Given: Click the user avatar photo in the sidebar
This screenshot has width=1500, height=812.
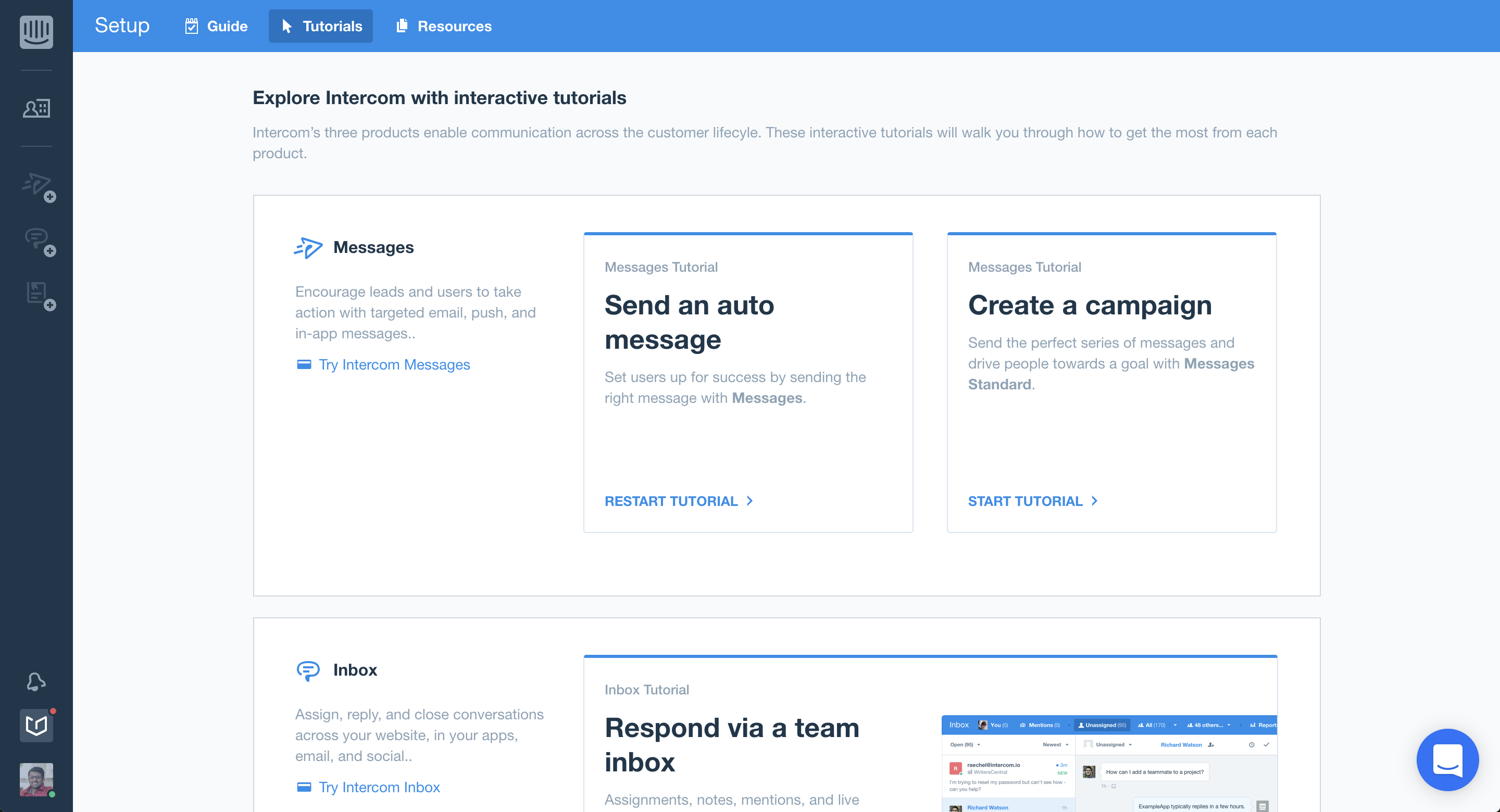Looking at the screenshot, I should [36, 779].
